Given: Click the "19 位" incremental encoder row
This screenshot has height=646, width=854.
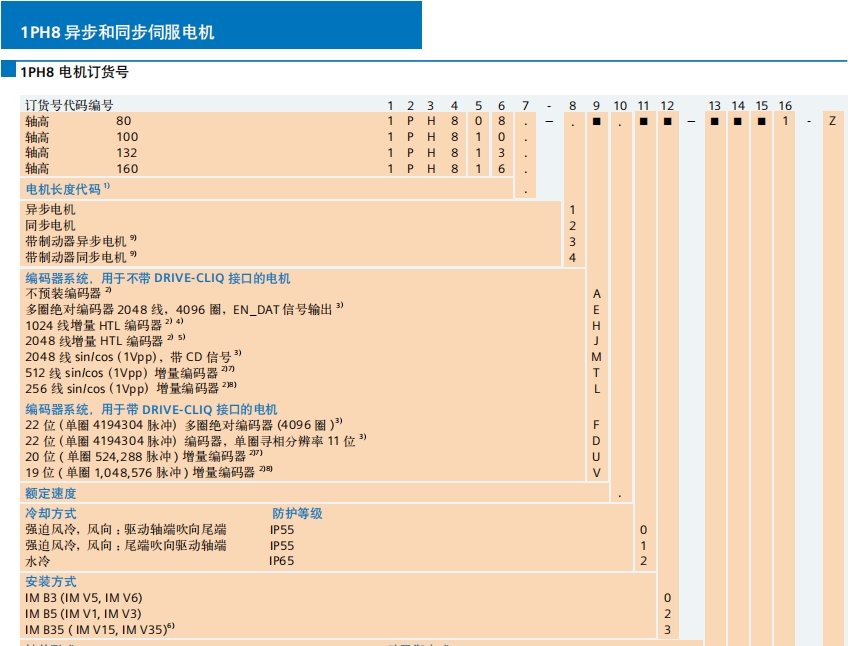Looking at the screenshot, I should point(149,473).
